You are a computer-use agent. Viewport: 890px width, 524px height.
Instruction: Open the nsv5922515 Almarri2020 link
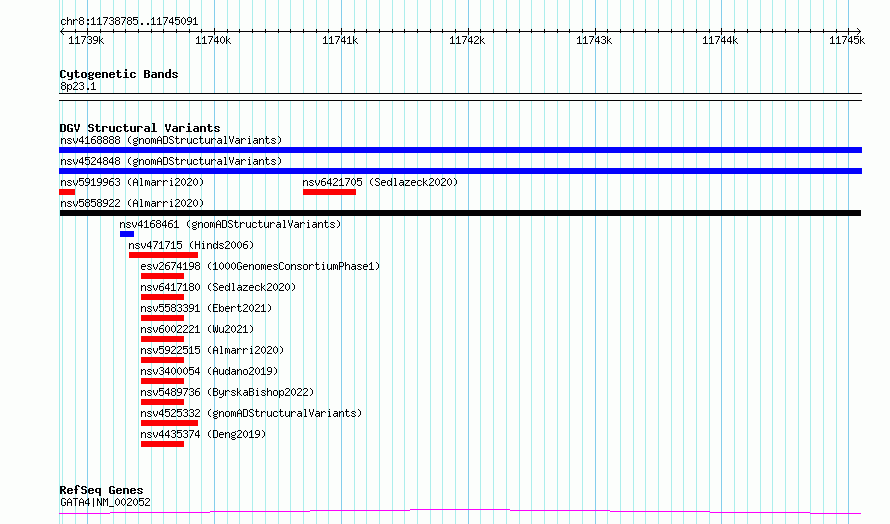coord(212,350)
